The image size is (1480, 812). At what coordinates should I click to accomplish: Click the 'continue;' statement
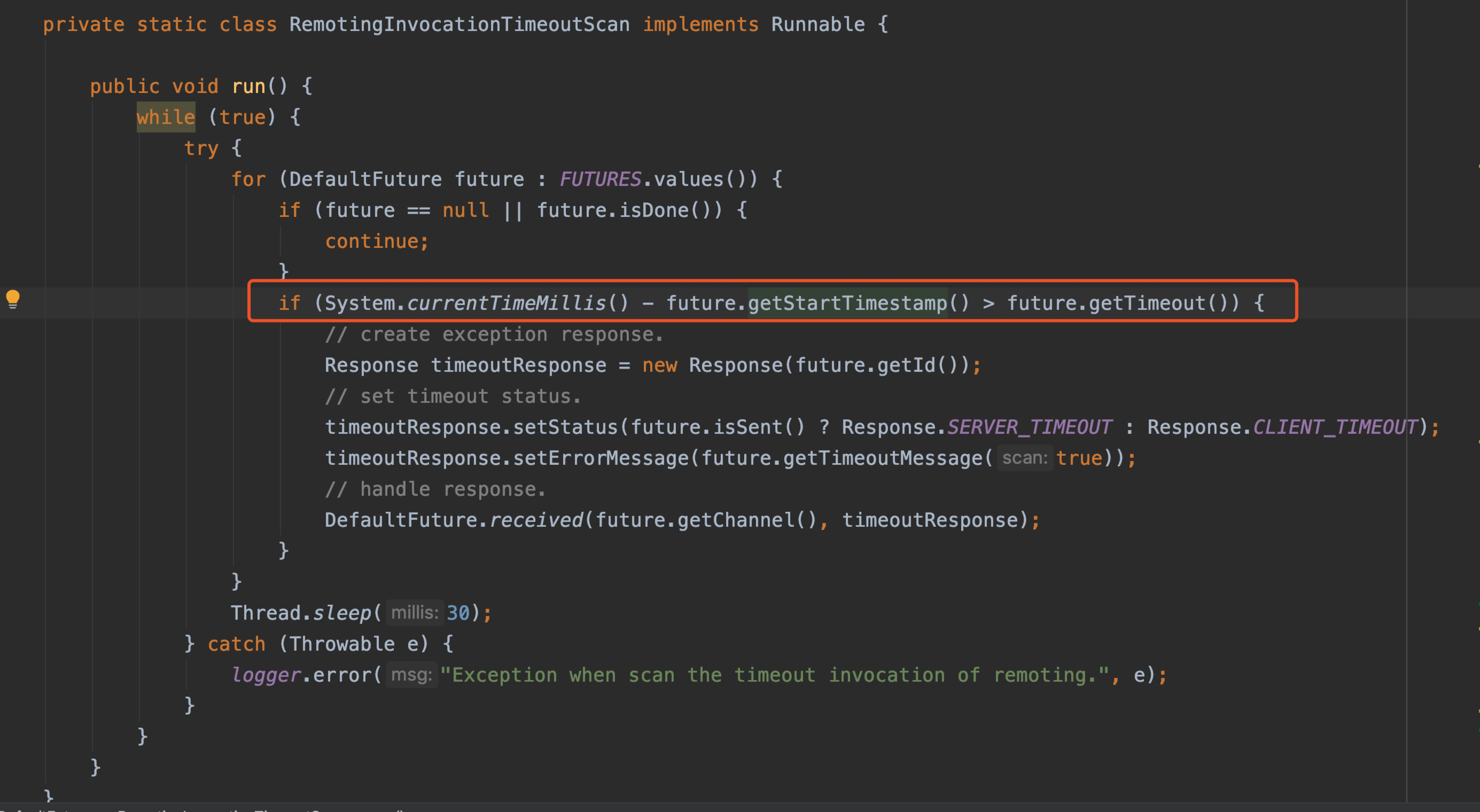(x=376, y=241)
